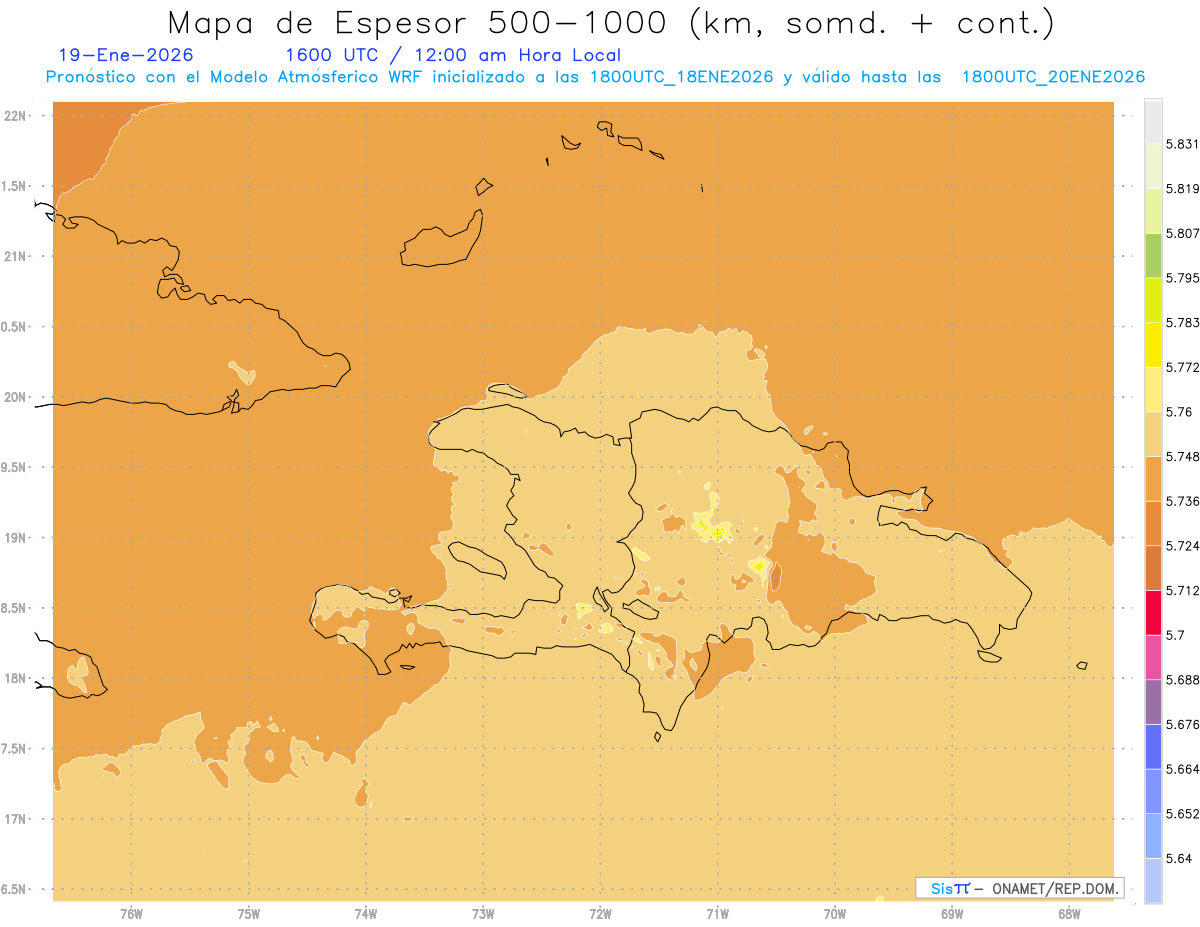The width and height of the screenshot is (1200, 927).
Task: Click the latitude axis label 18N
Action: tap(16, 679)
